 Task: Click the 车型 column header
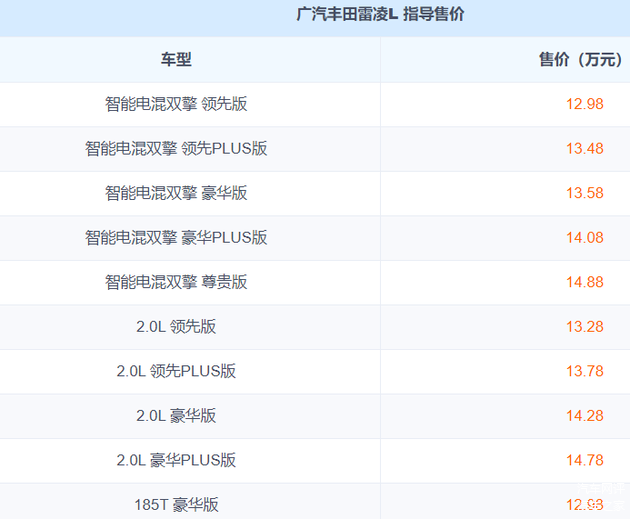click(x=176, y=60)
